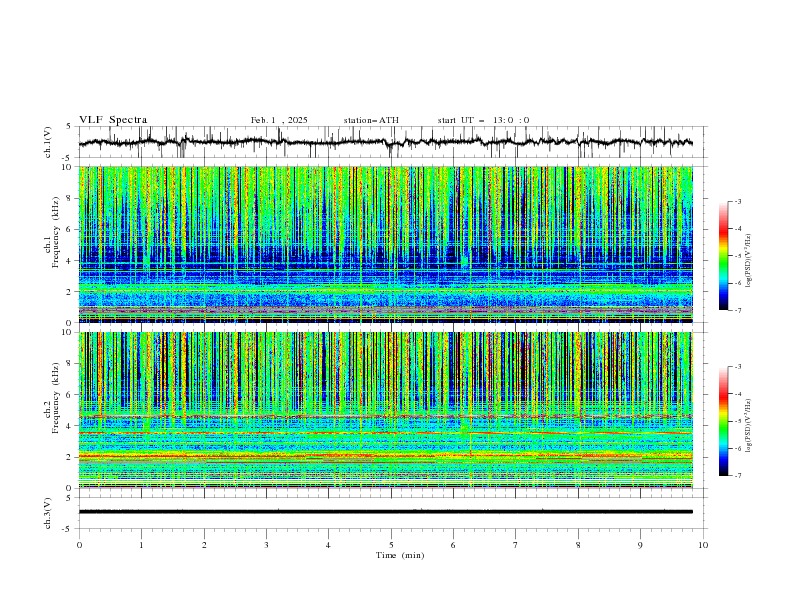Viewport: 792px width, 612px height.
Task: Click the 'Time (min)' axis title
Action: (x=400, y=555)
